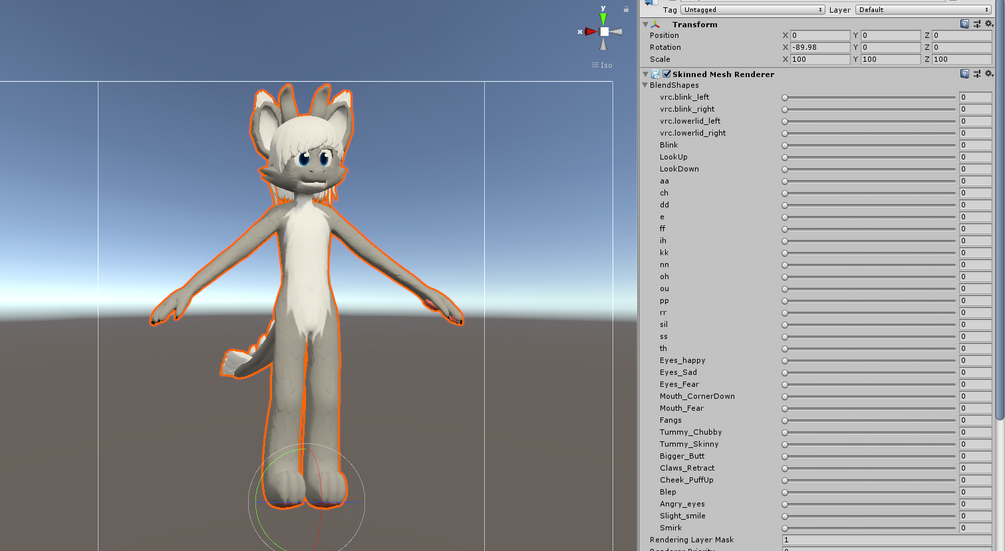1005x551 pixels.
Task: Click the white center cube of scene gizmo
Action: coord(604,31)
